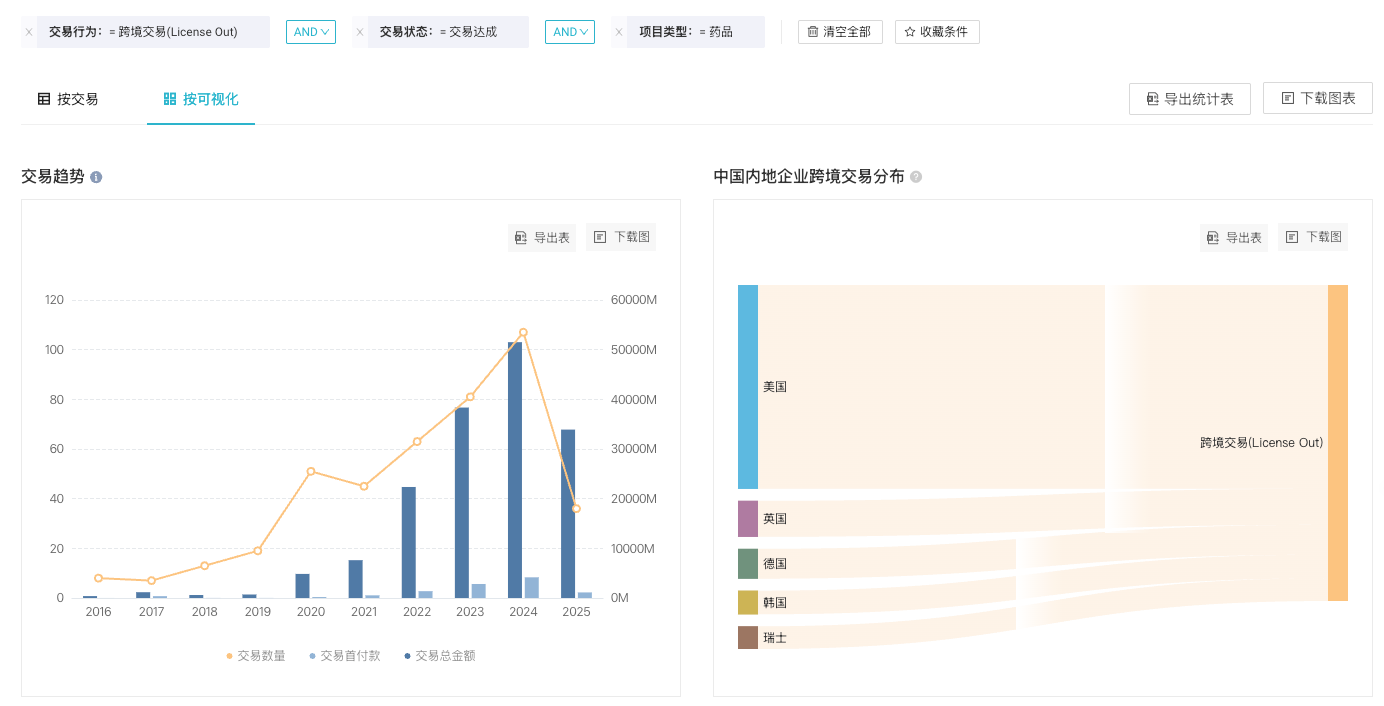Click the 清空全部 clear all button

click(840, 32)
